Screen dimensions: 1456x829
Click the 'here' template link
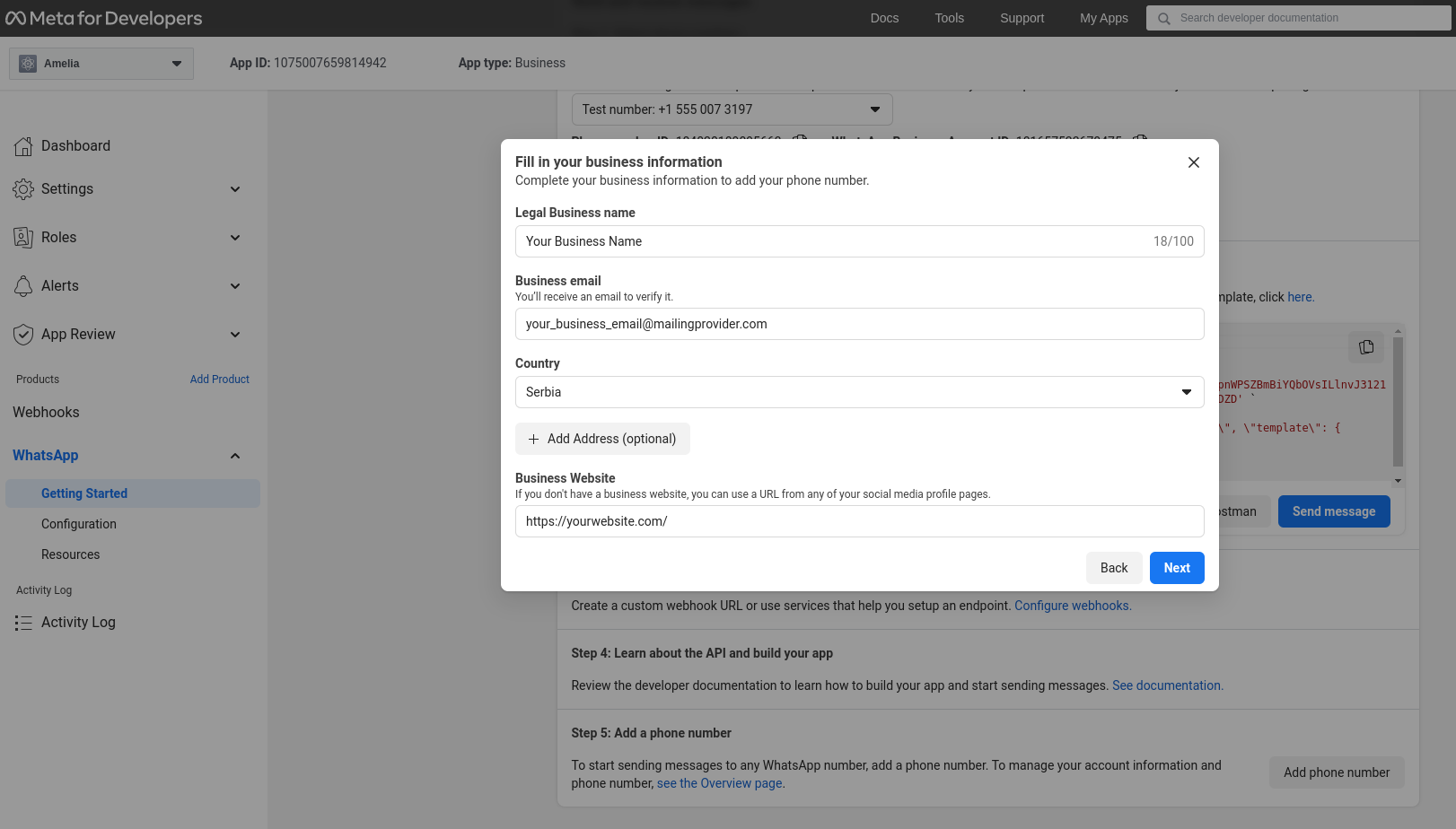[1300, 297]
